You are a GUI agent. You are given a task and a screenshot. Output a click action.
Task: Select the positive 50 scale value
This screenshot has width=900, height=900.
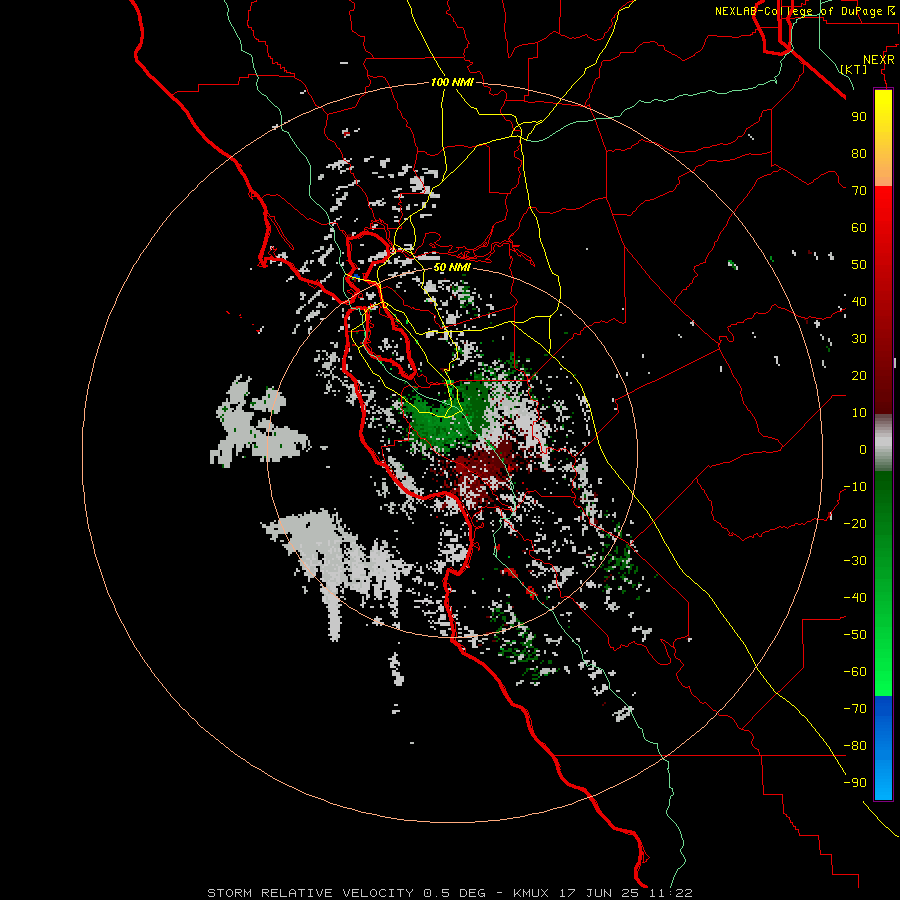(859, 265)
